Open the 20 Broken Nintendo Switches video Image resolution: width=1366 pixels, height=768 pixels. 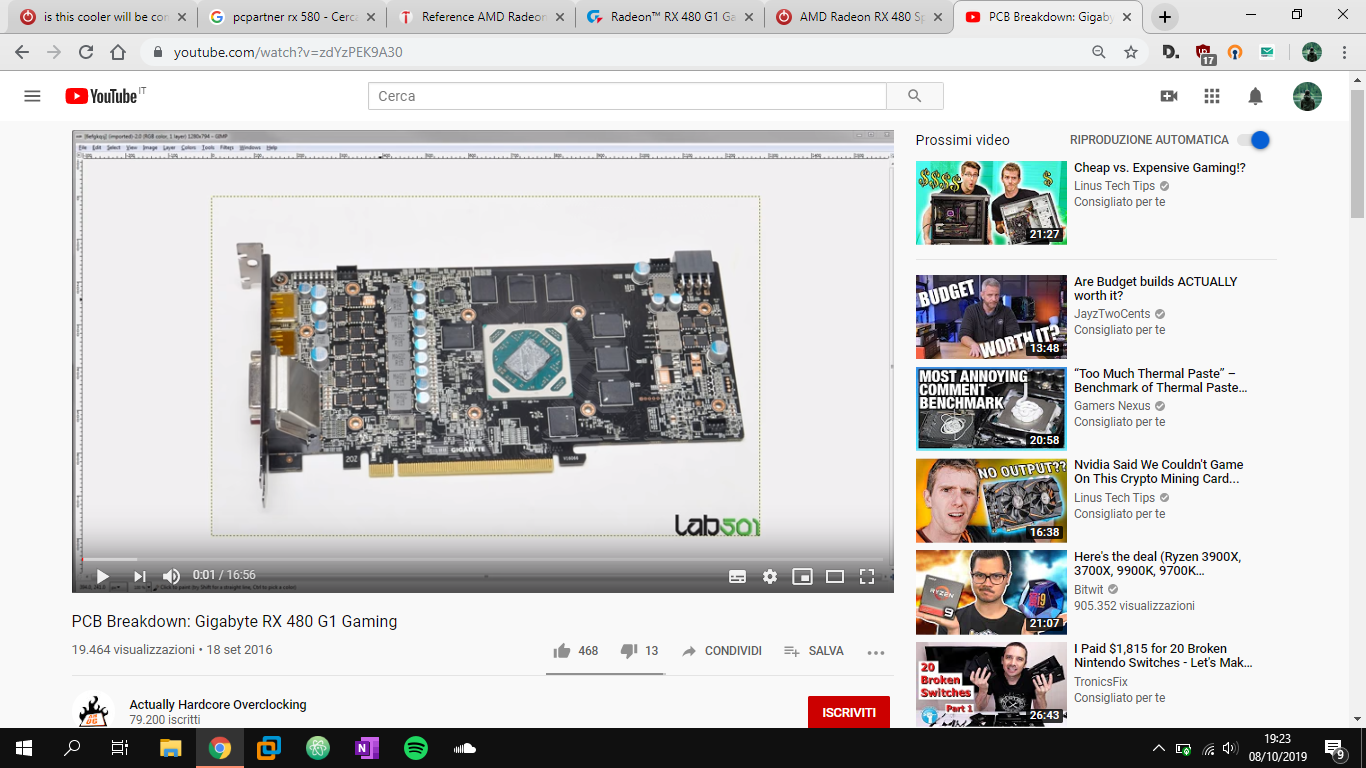click(1164, 656)
